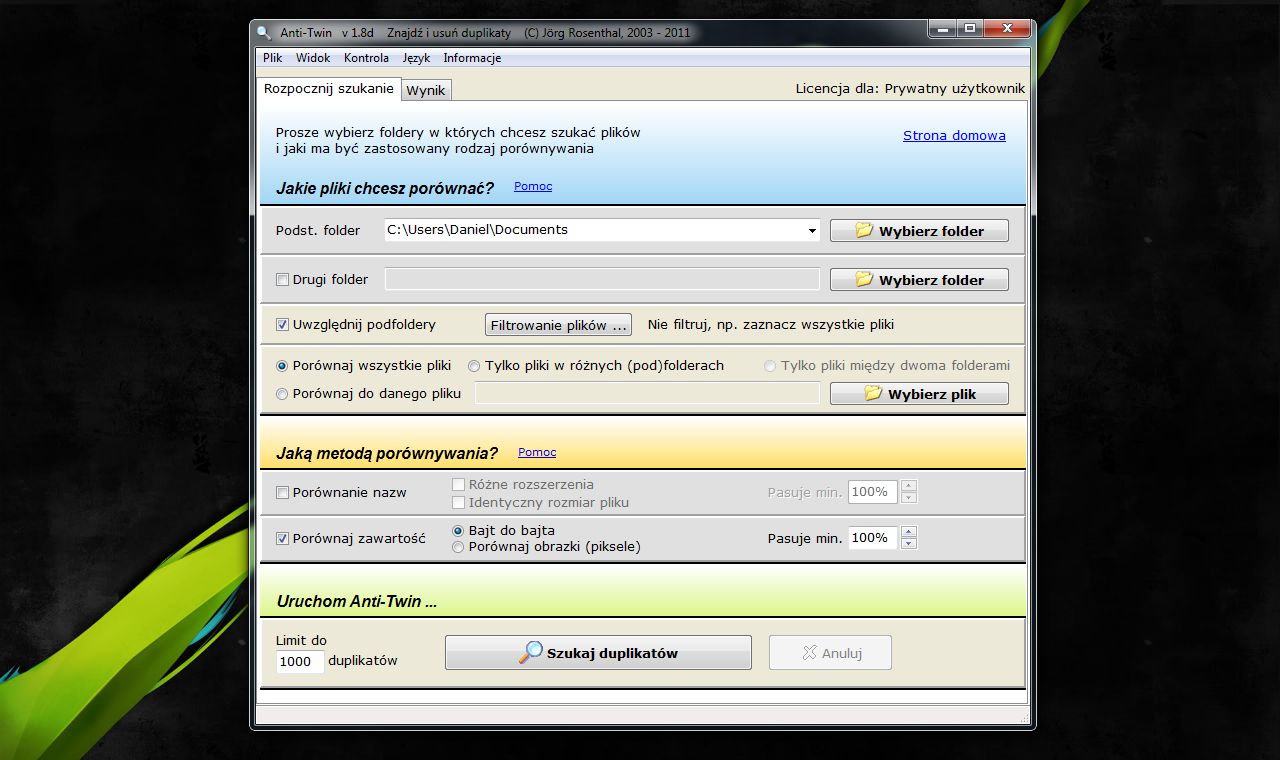Click magnifier icon on Szukaj duplikatów button
Image resolution: width=1280 pixels, height=760 pixels.
[x=530, y=653]
